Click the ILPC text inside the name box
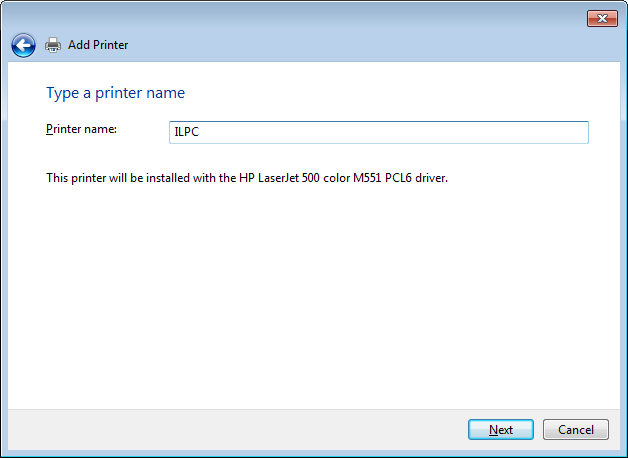This screenshot has width=628, height=458. point(187,132)
